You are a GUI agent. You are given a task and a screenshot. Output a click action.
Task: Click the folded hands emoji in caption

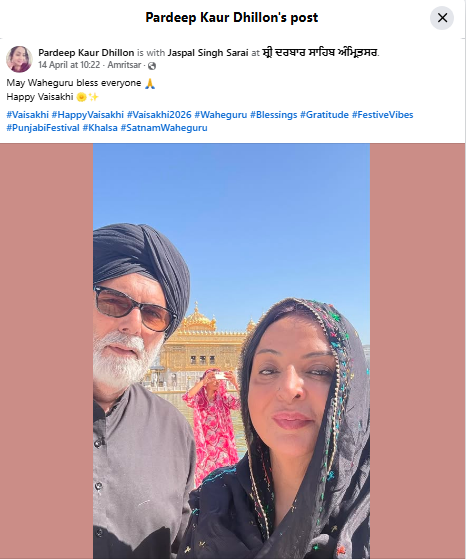coord(150,83)
